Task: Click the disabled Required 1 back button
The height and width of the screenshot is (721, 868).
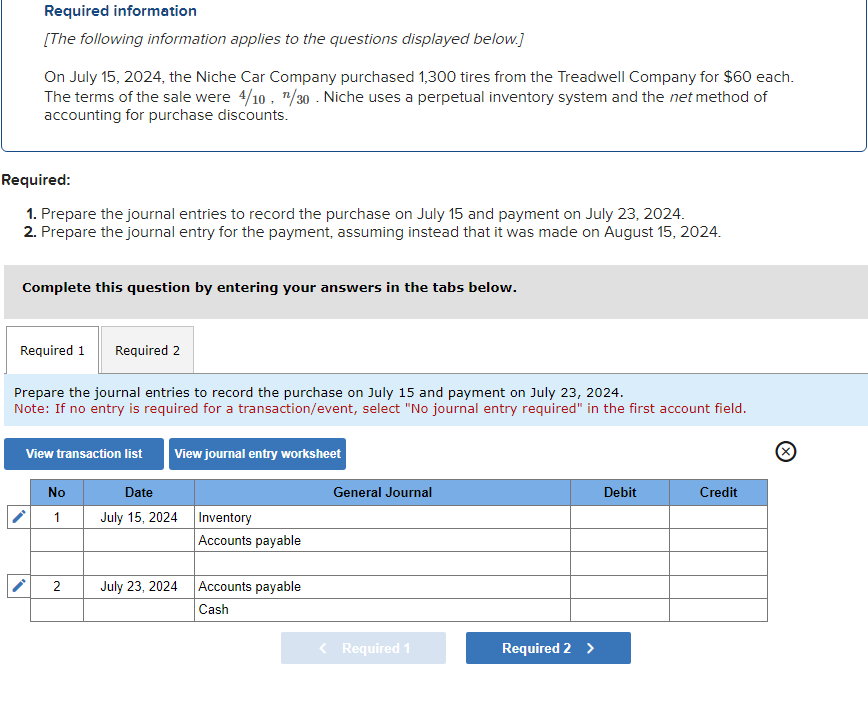Action: coord(363,648)
